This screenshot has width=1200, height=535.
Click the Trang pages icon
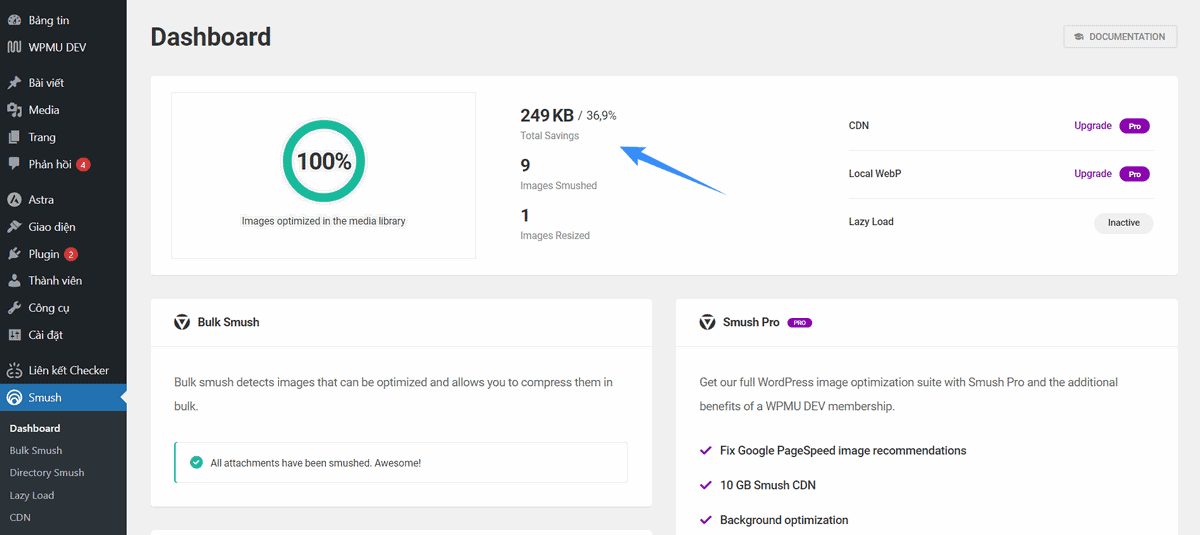click(x=14, y=137)
